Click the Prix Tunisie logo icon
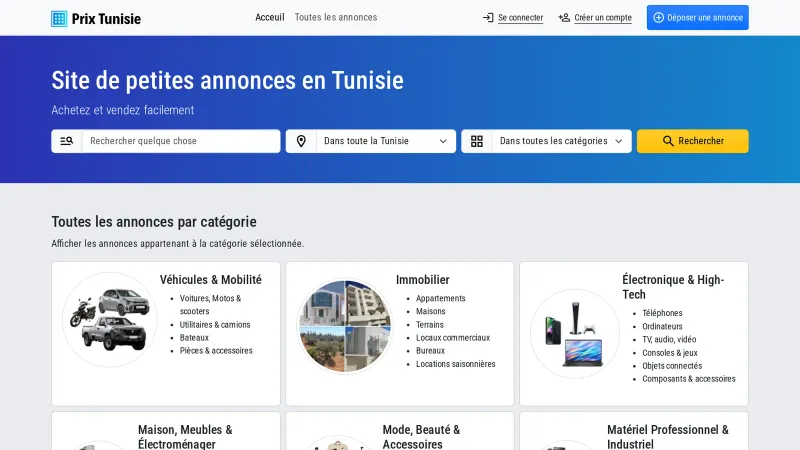Image resolution: width=800 pixels, height=450 pixels. click(59, 18)
